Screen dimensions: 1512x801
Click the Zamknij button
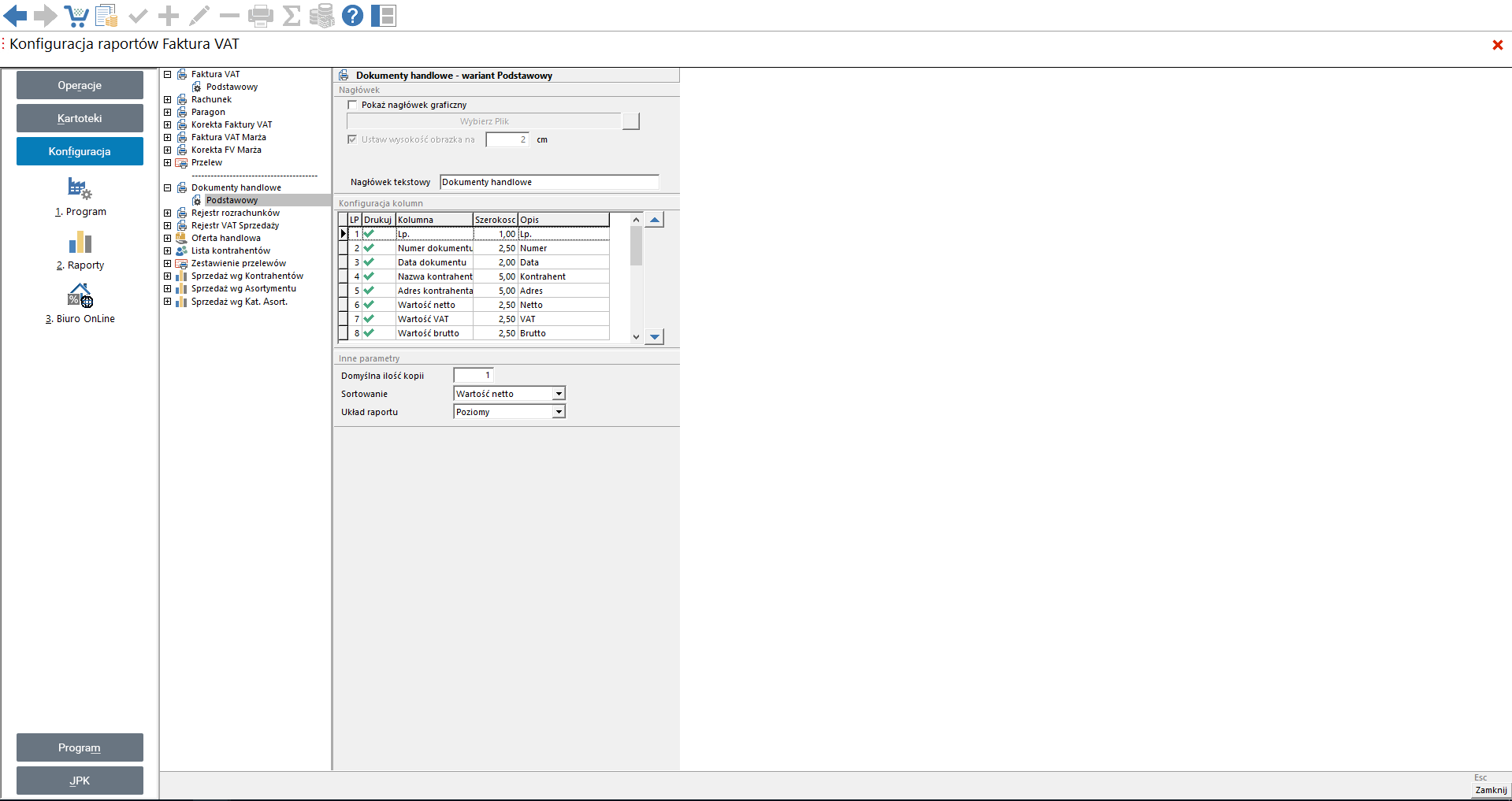[1491, 790]
